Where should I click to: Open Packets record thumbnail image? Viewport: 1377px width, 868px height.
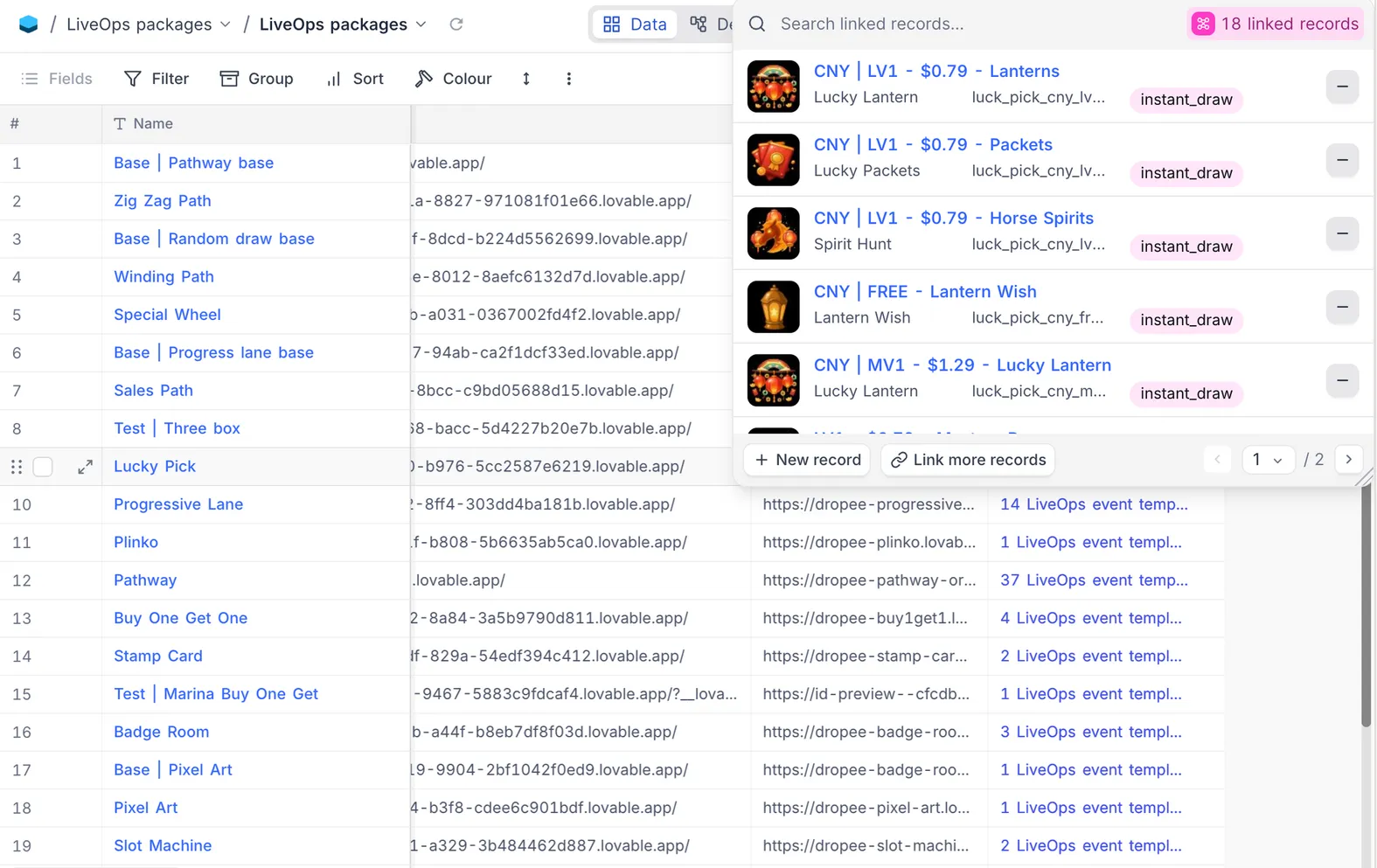774,160
